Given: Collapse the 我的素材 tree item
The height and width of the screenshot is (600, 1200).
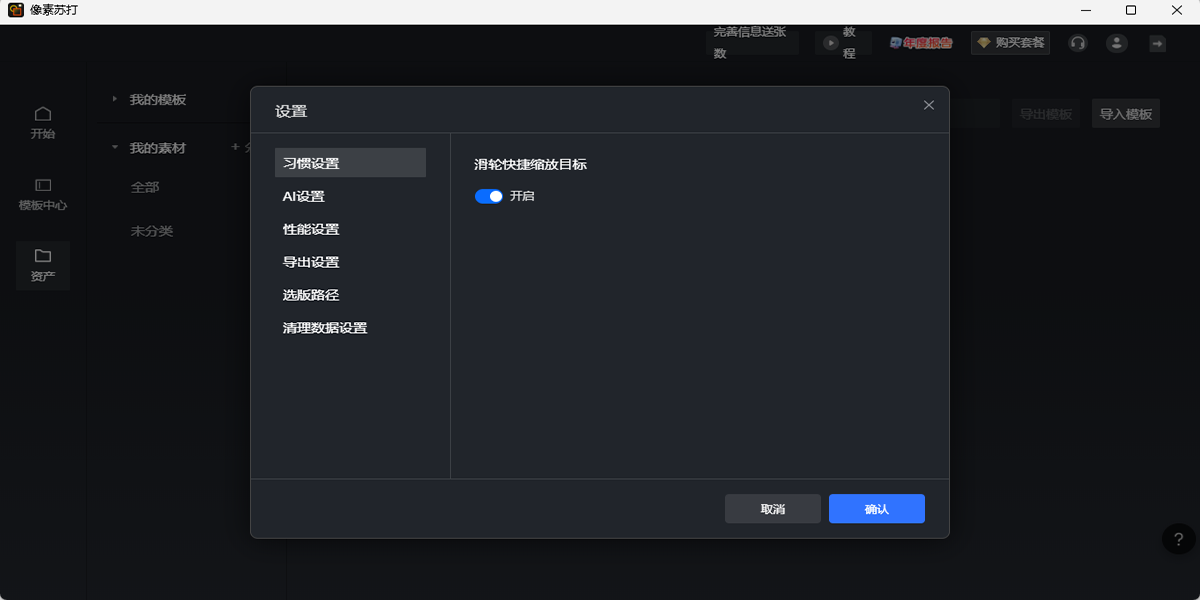Looking at the screenshot, I should 113,146.
